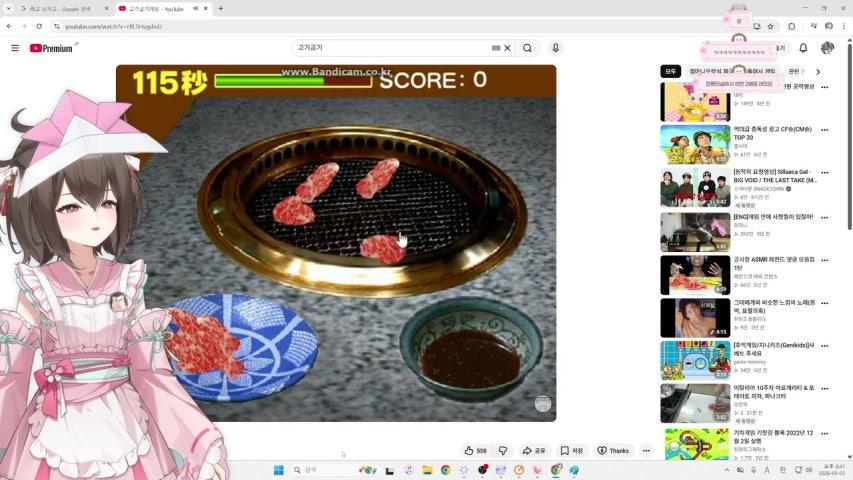Open the on-screen keyboard icon in search box
Screen dimensions: 853x480
point(496,48)
